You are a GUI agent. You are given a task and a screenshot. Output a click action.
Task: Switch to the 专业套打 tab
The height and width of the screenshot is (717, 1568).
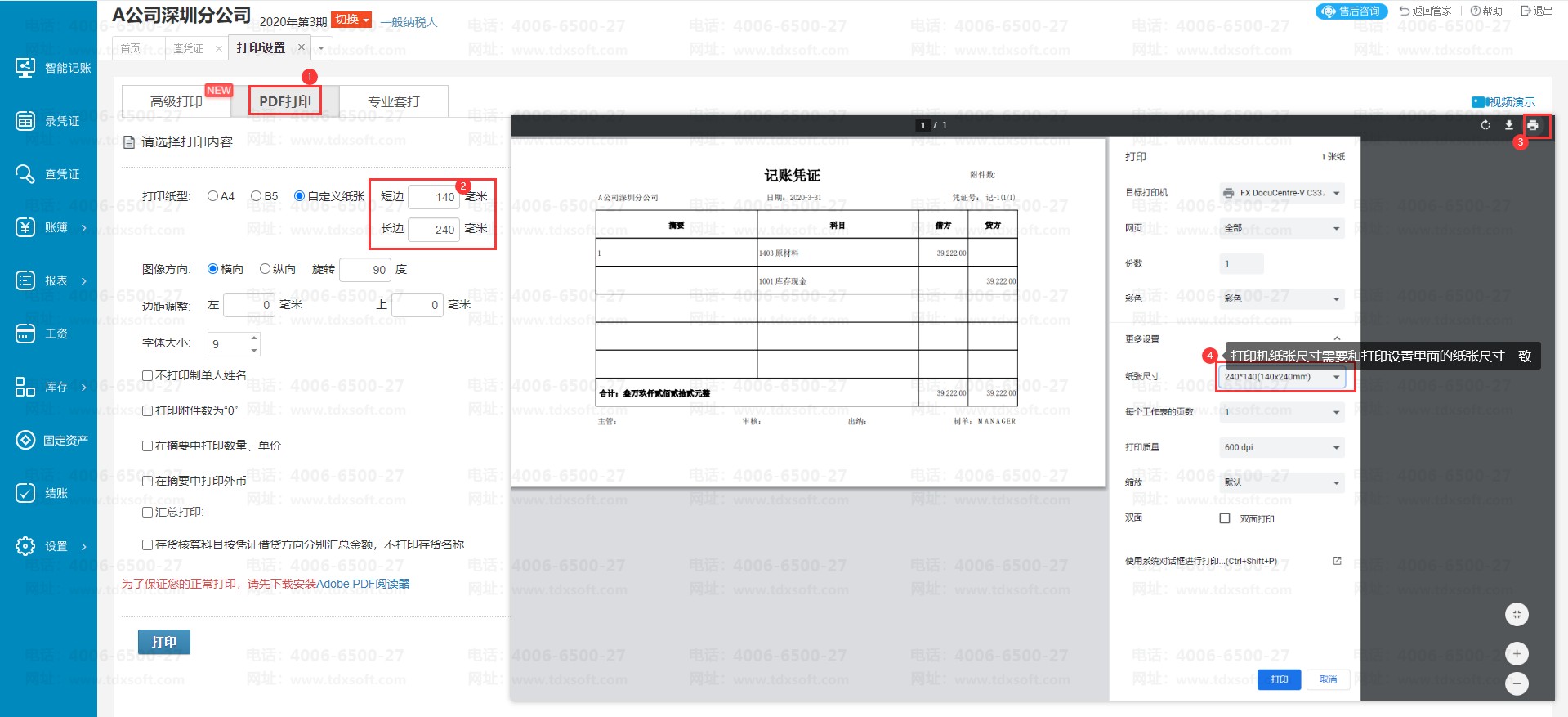pyautogui.click(x=393, y=101)
